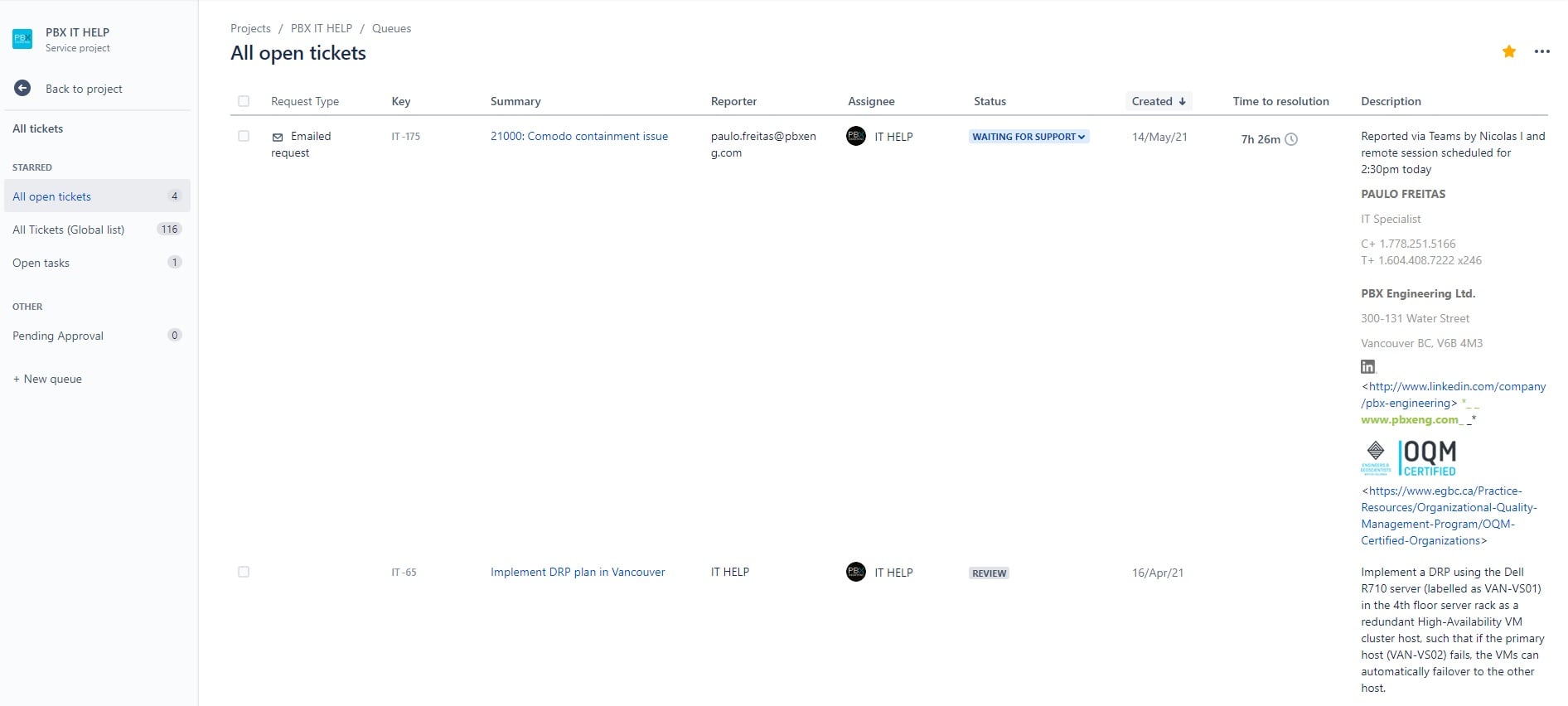1568x706 pixels.
Task: Open the more actions ellipsis menu
Action: click(1541, 51)
